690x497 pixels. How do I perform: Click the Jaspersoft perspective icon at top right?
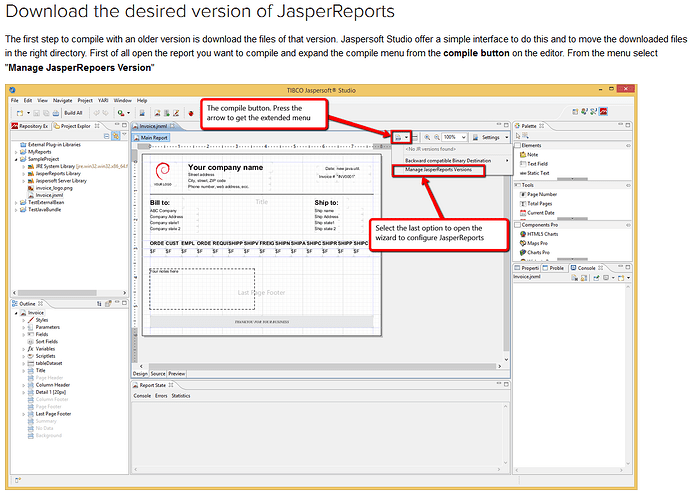tap(603, 112)
